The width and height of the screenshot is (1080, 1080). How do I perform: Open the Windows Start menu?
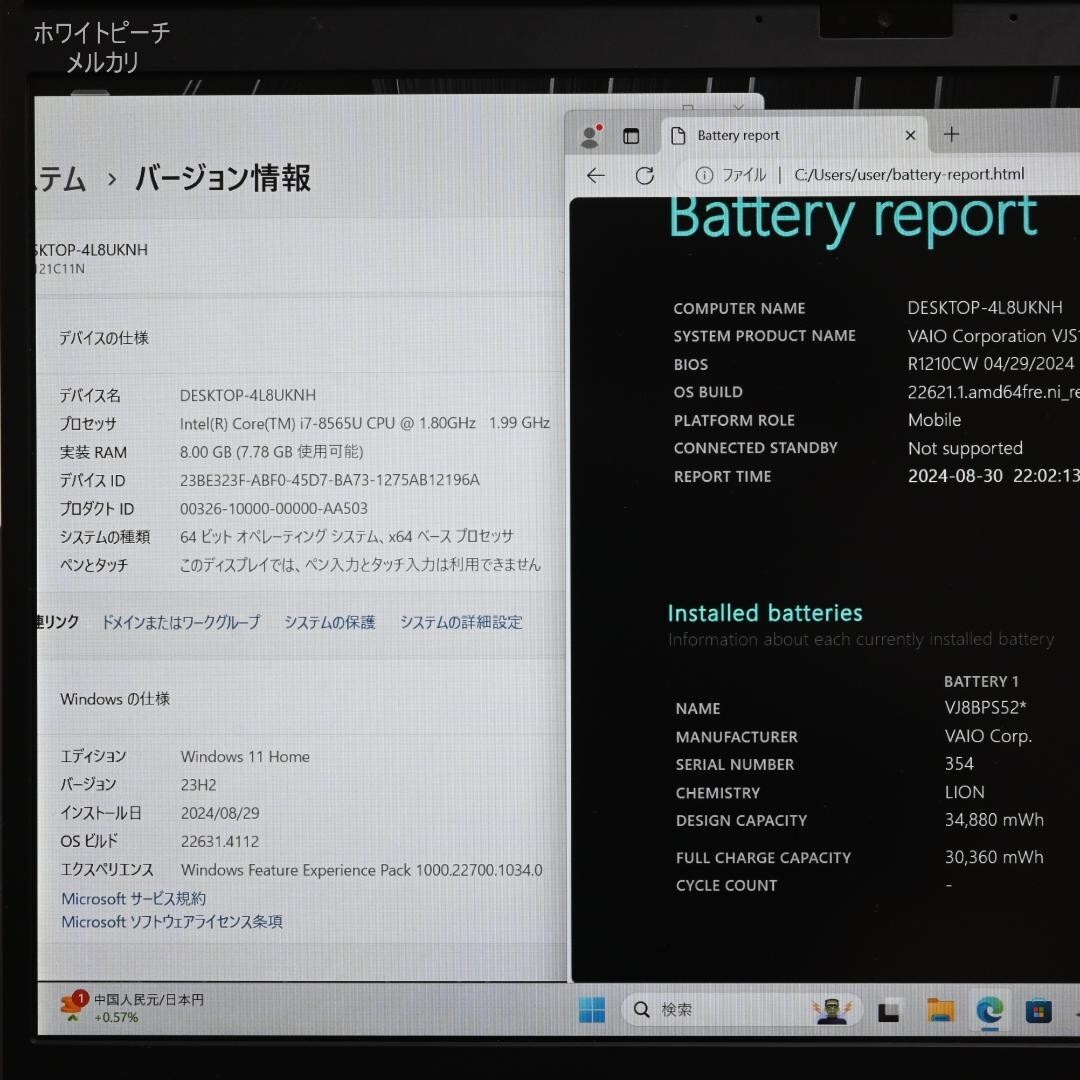[x=592, y=1010]
